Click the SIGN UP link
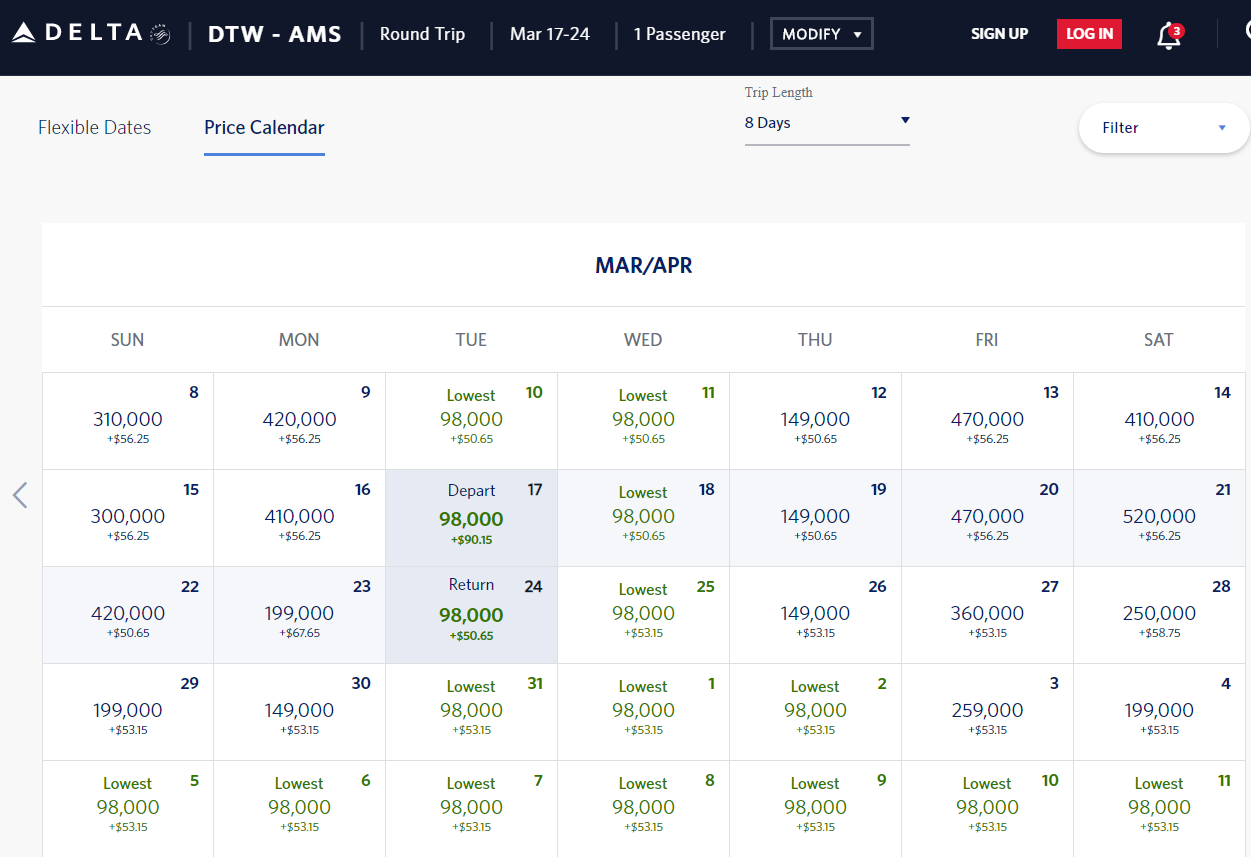The width and height of the screenshot is (1251, 857). [999, 34]
